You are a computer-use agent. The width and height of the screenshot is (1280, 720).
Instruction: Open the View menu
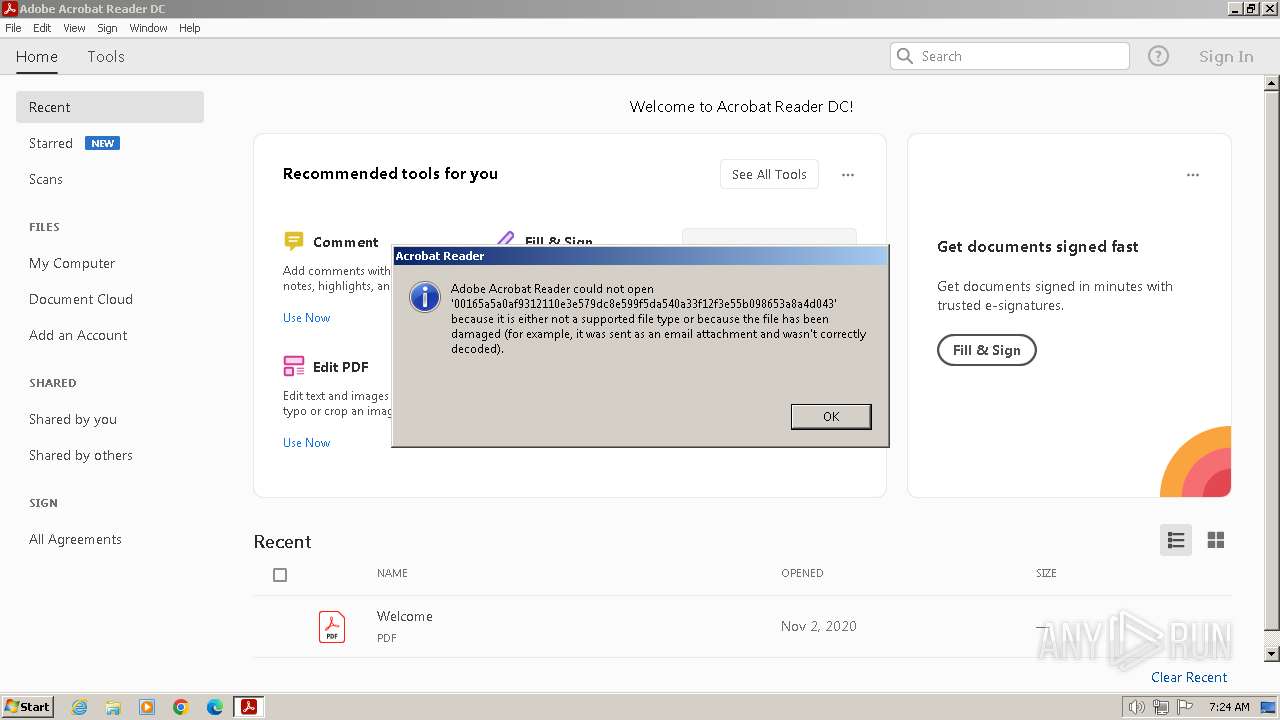pyautogui.click(x=74, y=28)
